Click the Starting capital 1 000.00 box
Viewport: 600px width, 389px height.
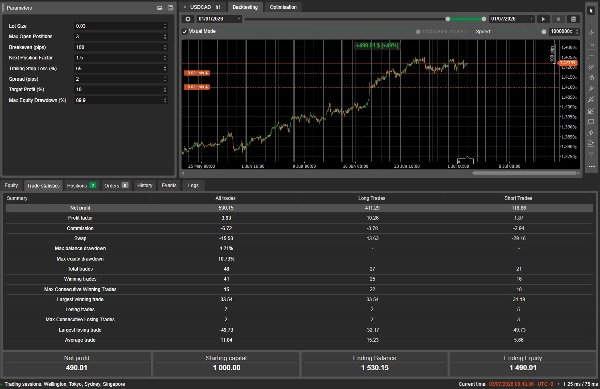pyautogui.click(x=226, y=364)
